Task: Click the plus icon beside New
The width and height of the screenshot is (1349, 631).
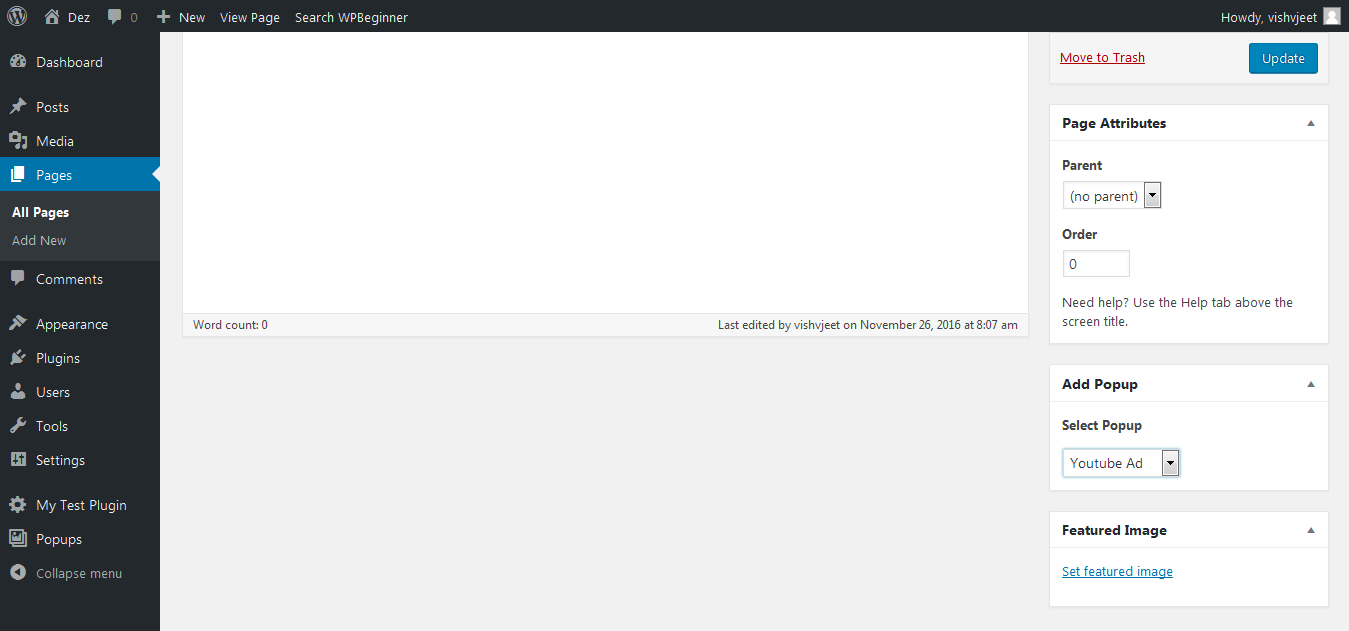Action: tap(164, 17)
